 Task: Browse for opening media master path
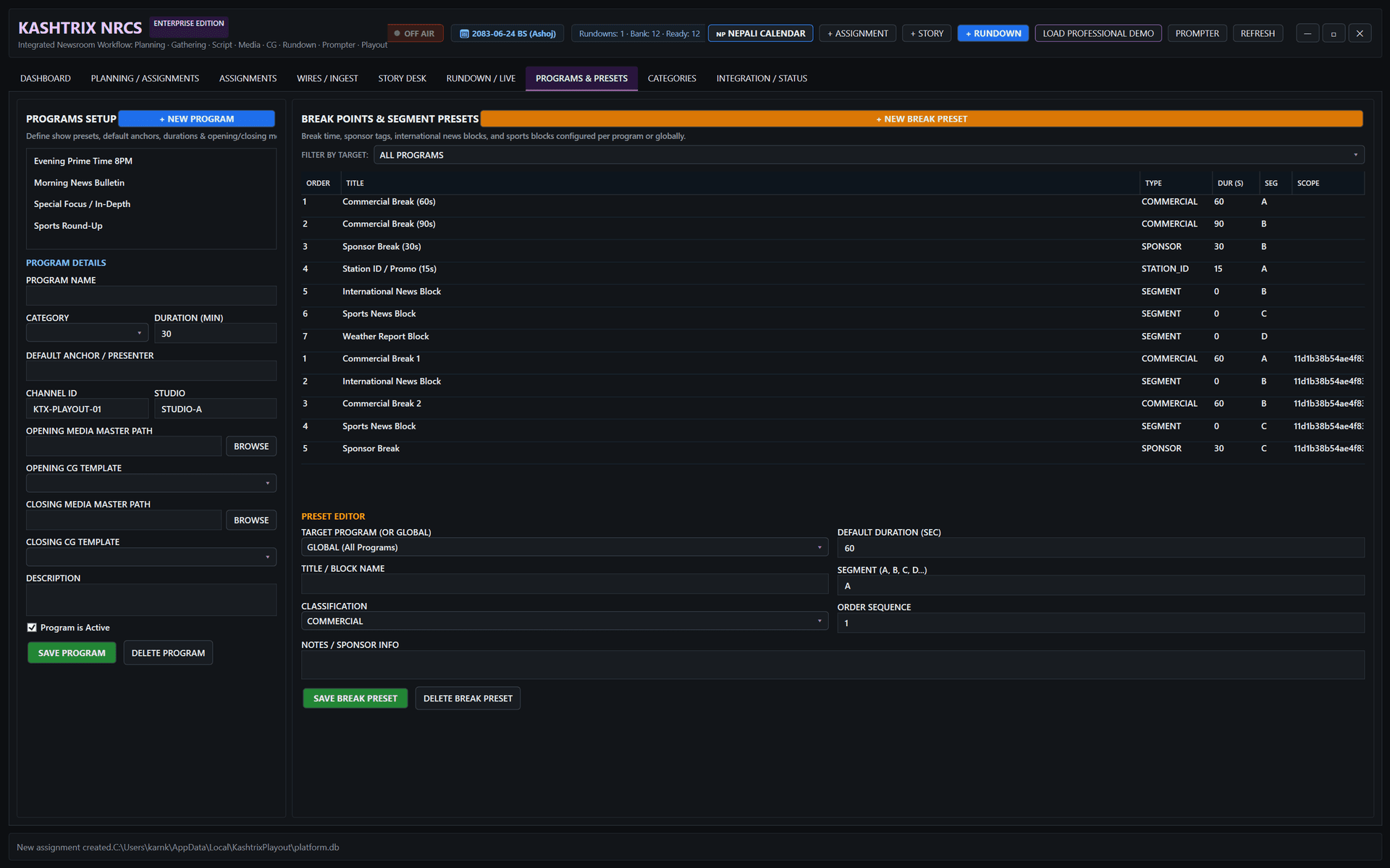click(x=251, y=447)
